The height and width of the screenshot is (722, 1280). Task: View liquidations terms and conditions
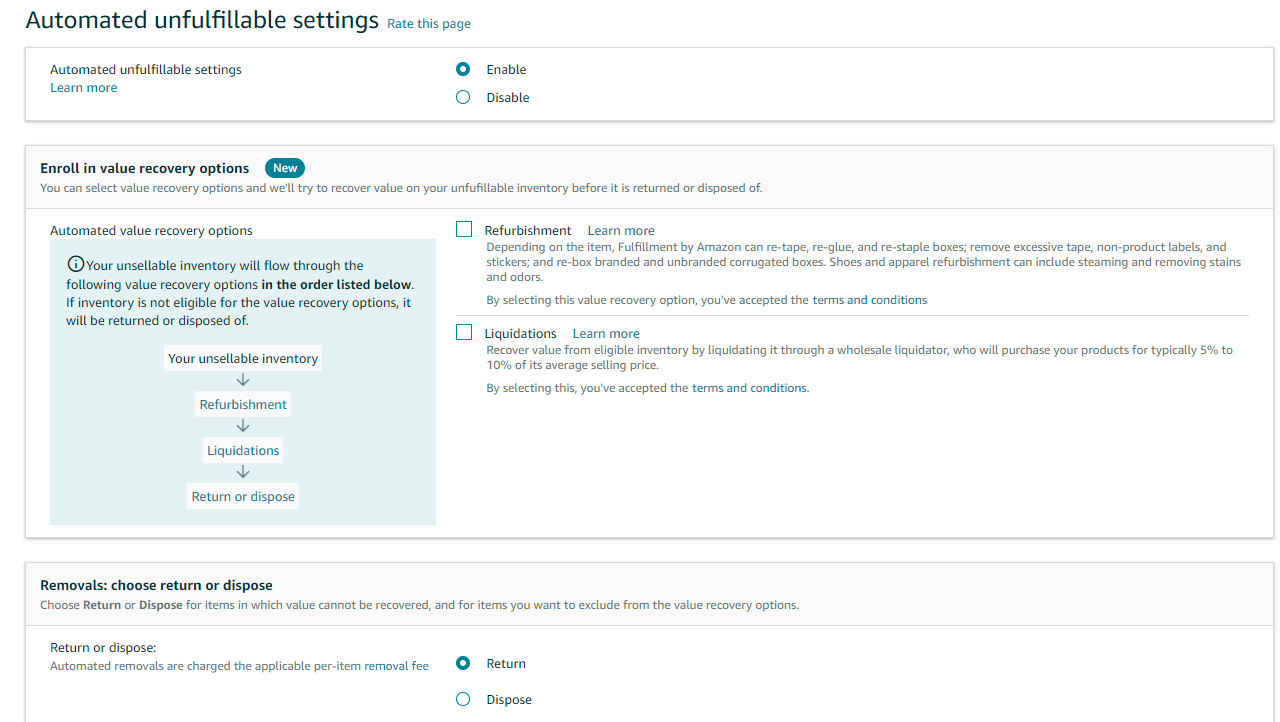pyautogui.click(x=748, y=387)
